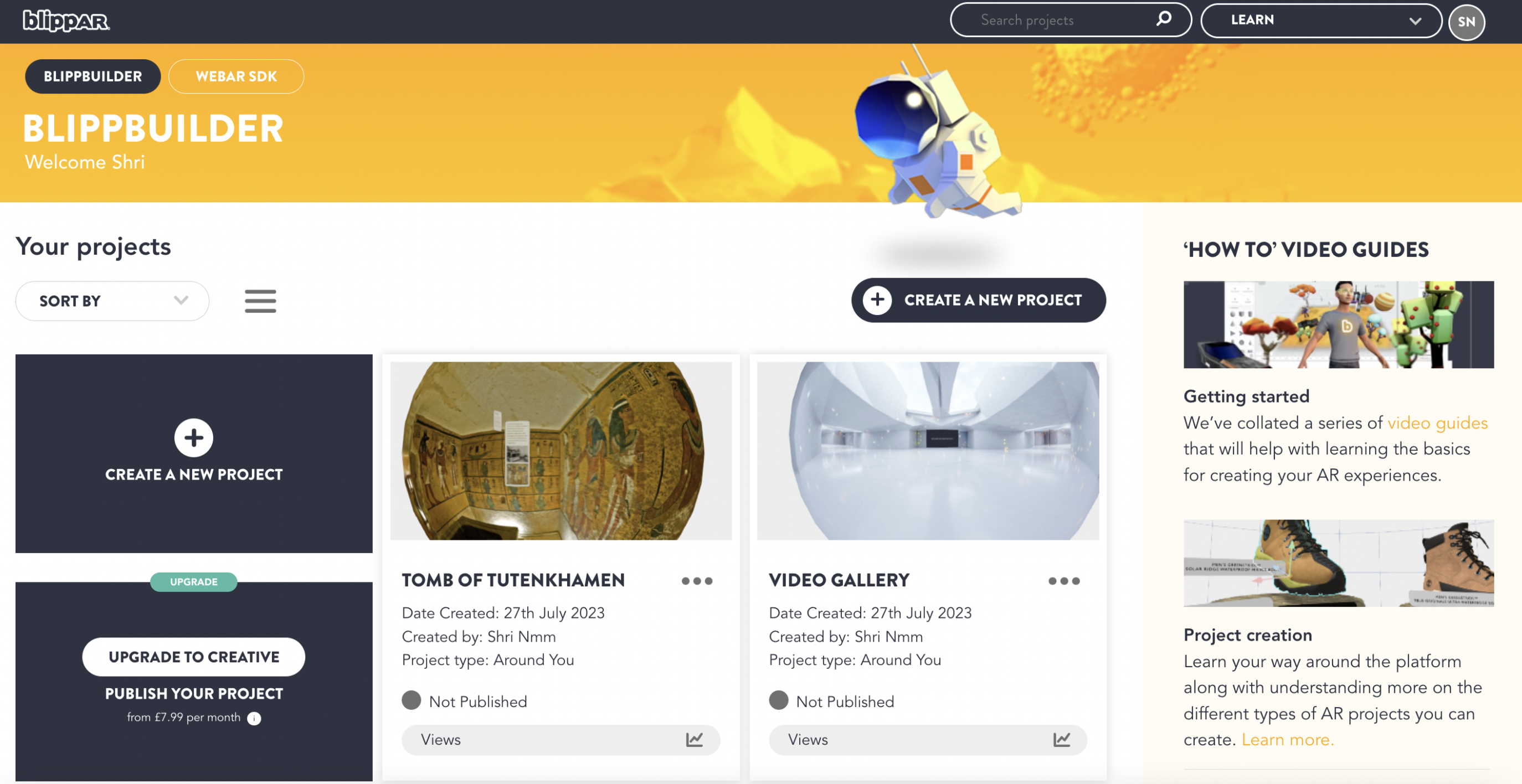
Task: Click the Blippar logo
Action: 66,20
